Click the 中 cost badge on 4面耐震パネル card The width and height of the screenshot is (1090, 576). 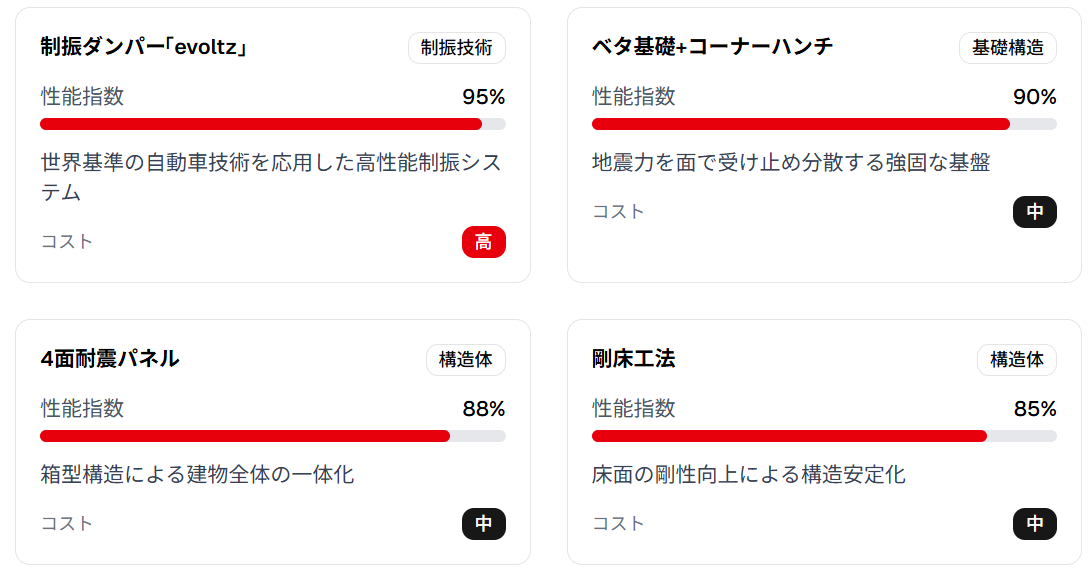[483, 524]
